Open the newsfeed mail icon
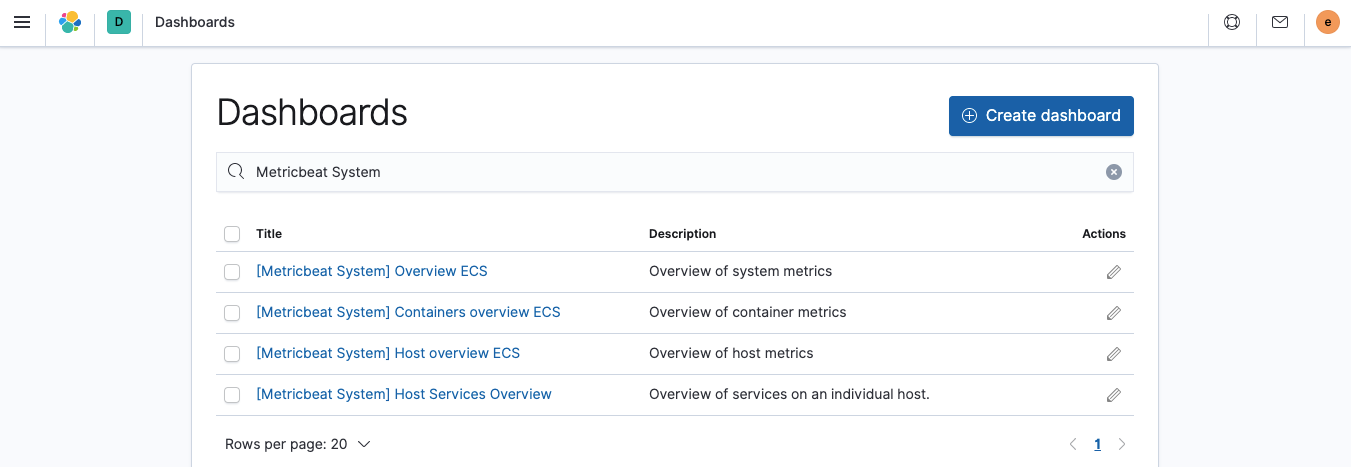 1280,22
